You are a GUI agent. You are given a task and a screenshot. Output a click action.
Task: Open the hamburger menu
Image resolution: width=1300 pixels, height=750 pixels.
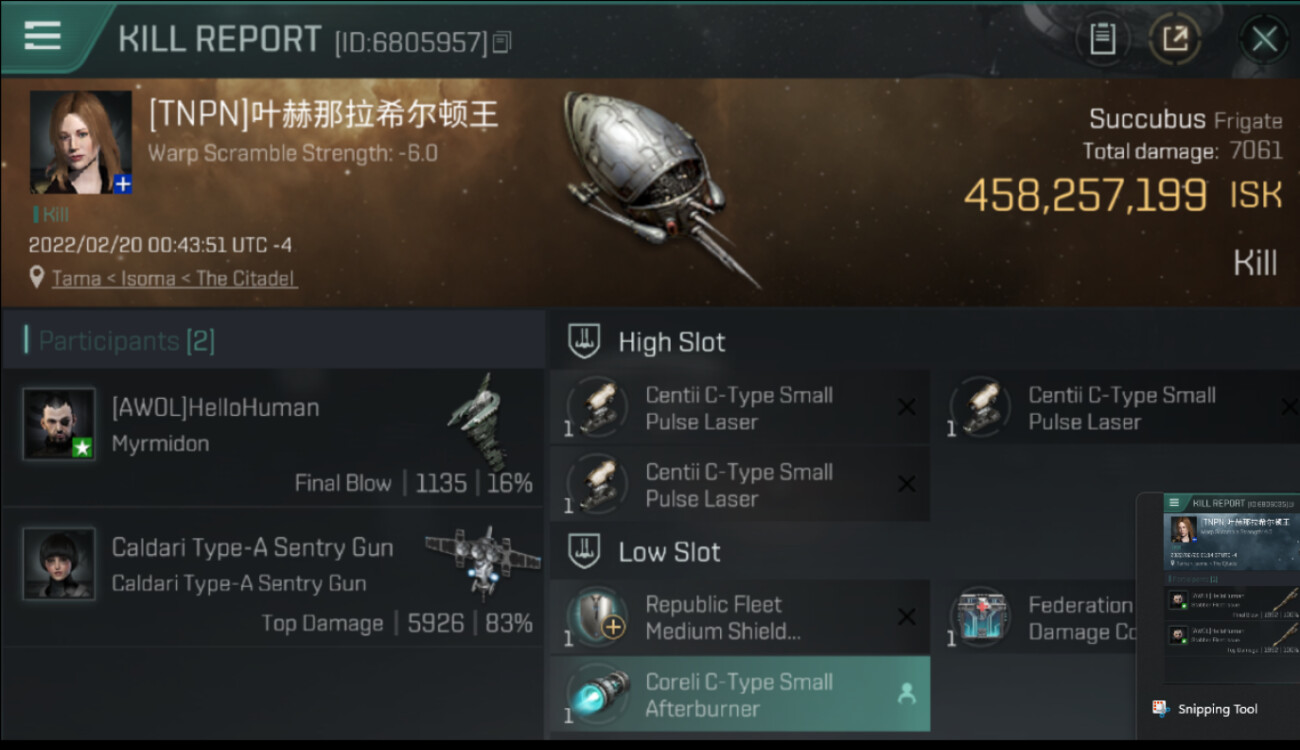42,36
